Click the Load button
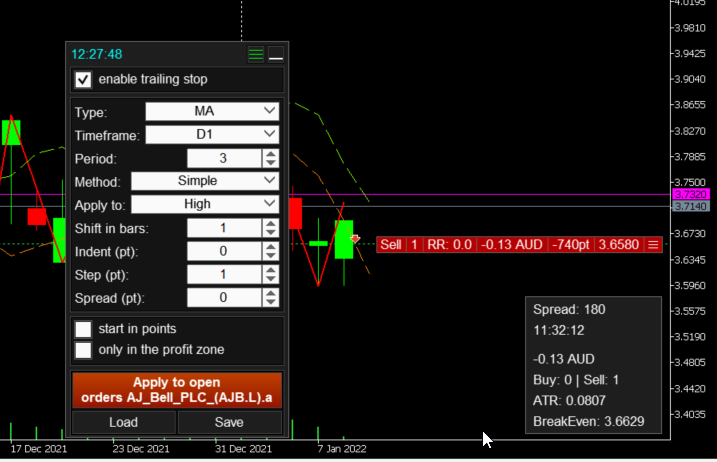Image resolution: width=717 pixels, height=462 pixels. pos(123,422)
